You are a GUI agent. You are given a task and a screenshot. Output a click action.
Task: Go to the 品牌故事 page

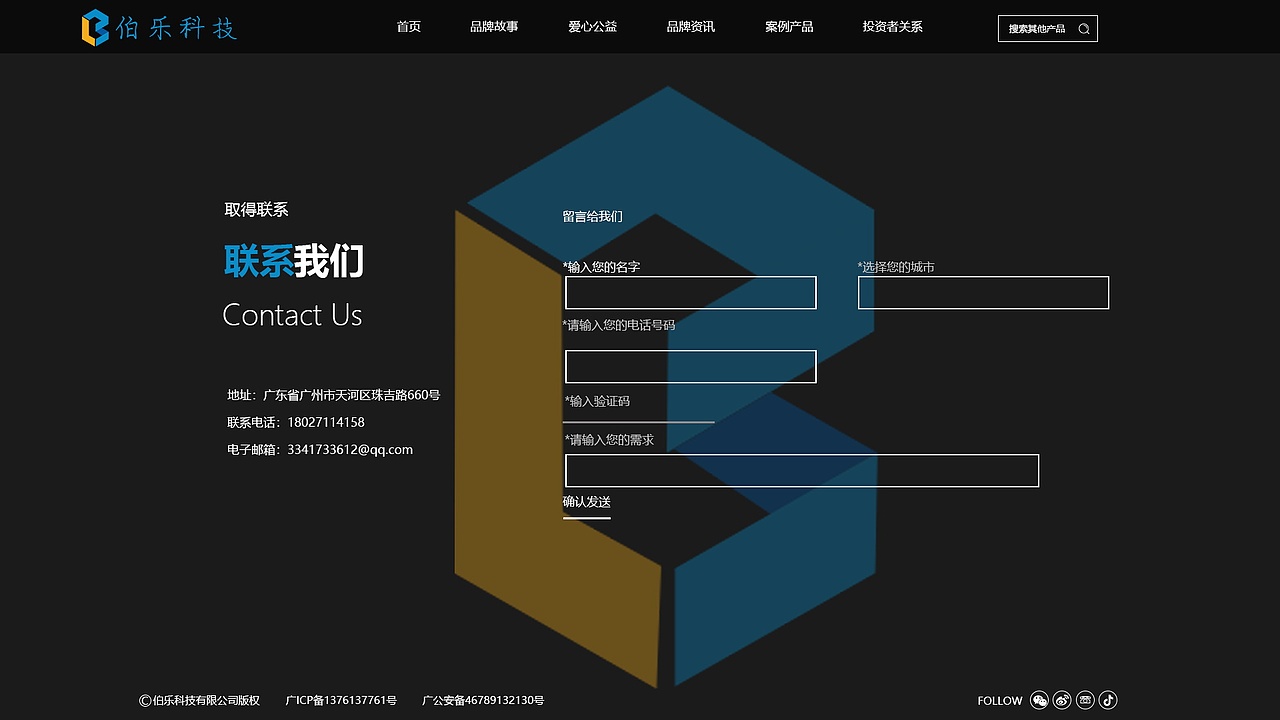coord(493,27)
